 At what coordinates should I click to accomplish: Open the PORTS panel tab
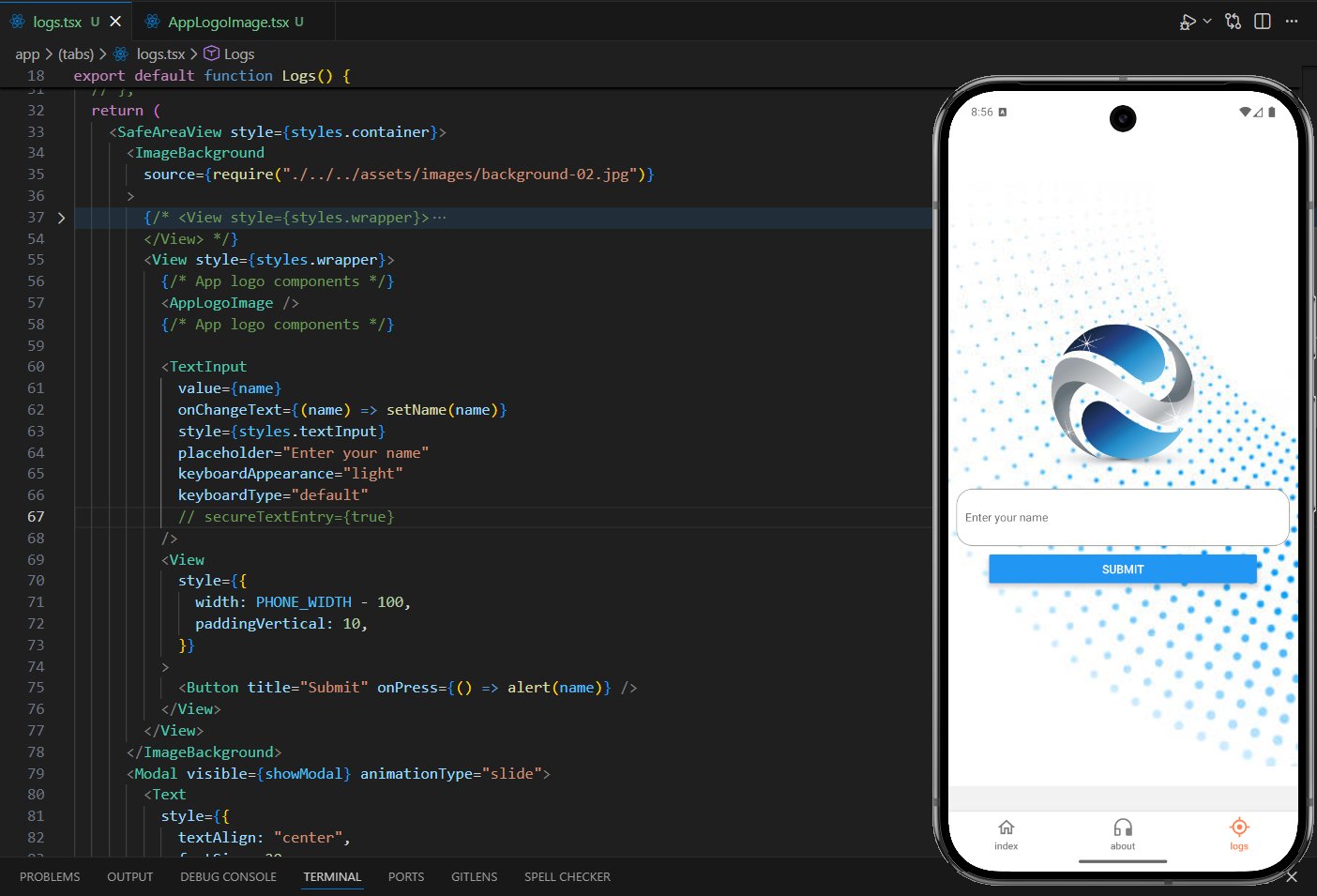(x=406, y=876)
